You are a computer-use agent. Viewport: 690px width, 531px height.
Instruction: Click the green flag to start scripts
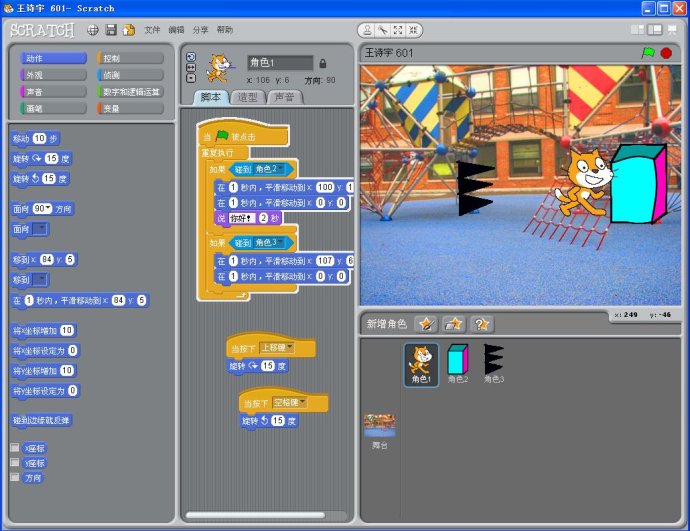pyautogui.click(x=648, y=53)
